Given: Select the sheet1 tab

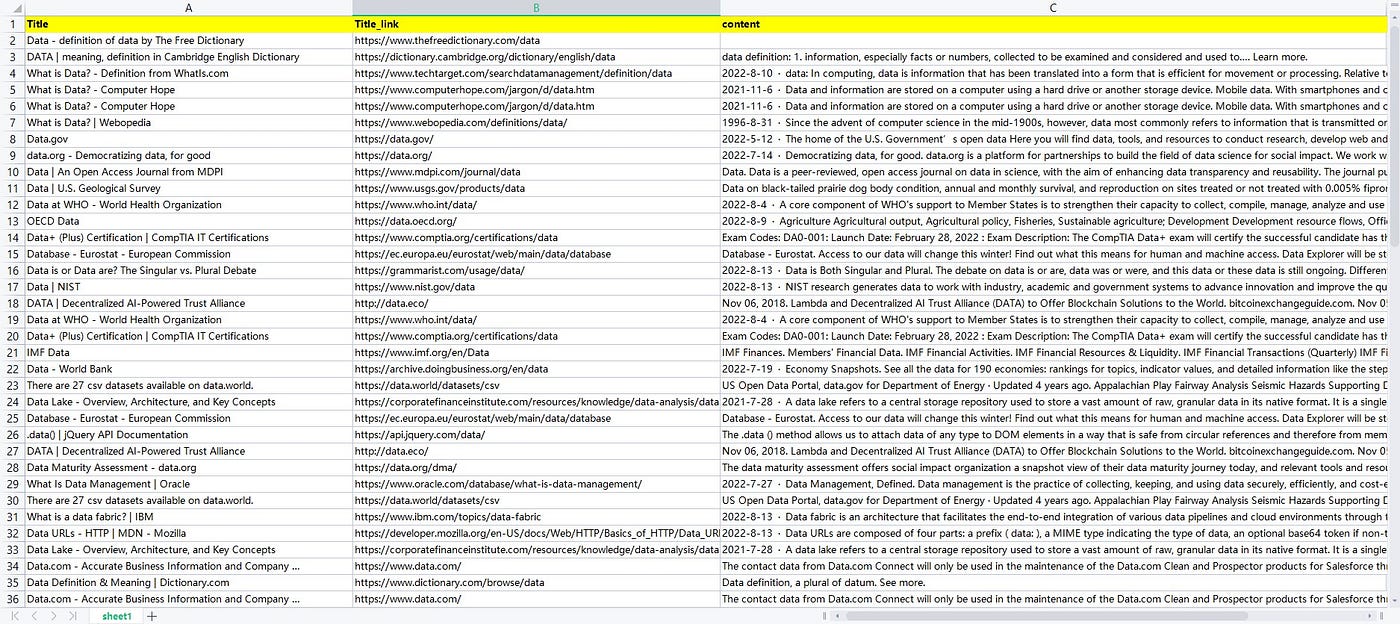Looking at the screenshot, I should pyautogui.click(x=116, y=616).
